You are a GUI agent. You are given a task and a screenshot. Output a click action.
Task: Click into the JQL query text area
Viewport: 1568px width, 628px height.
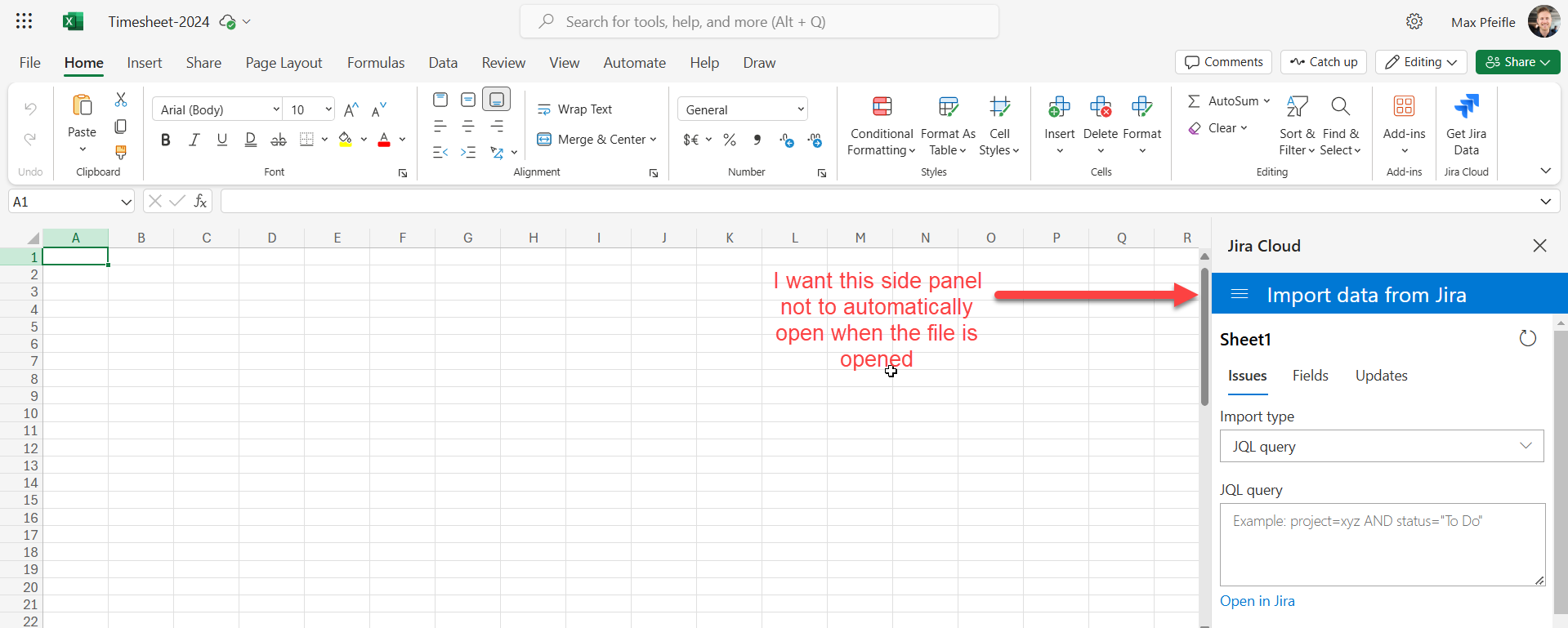pos(1382,544)
